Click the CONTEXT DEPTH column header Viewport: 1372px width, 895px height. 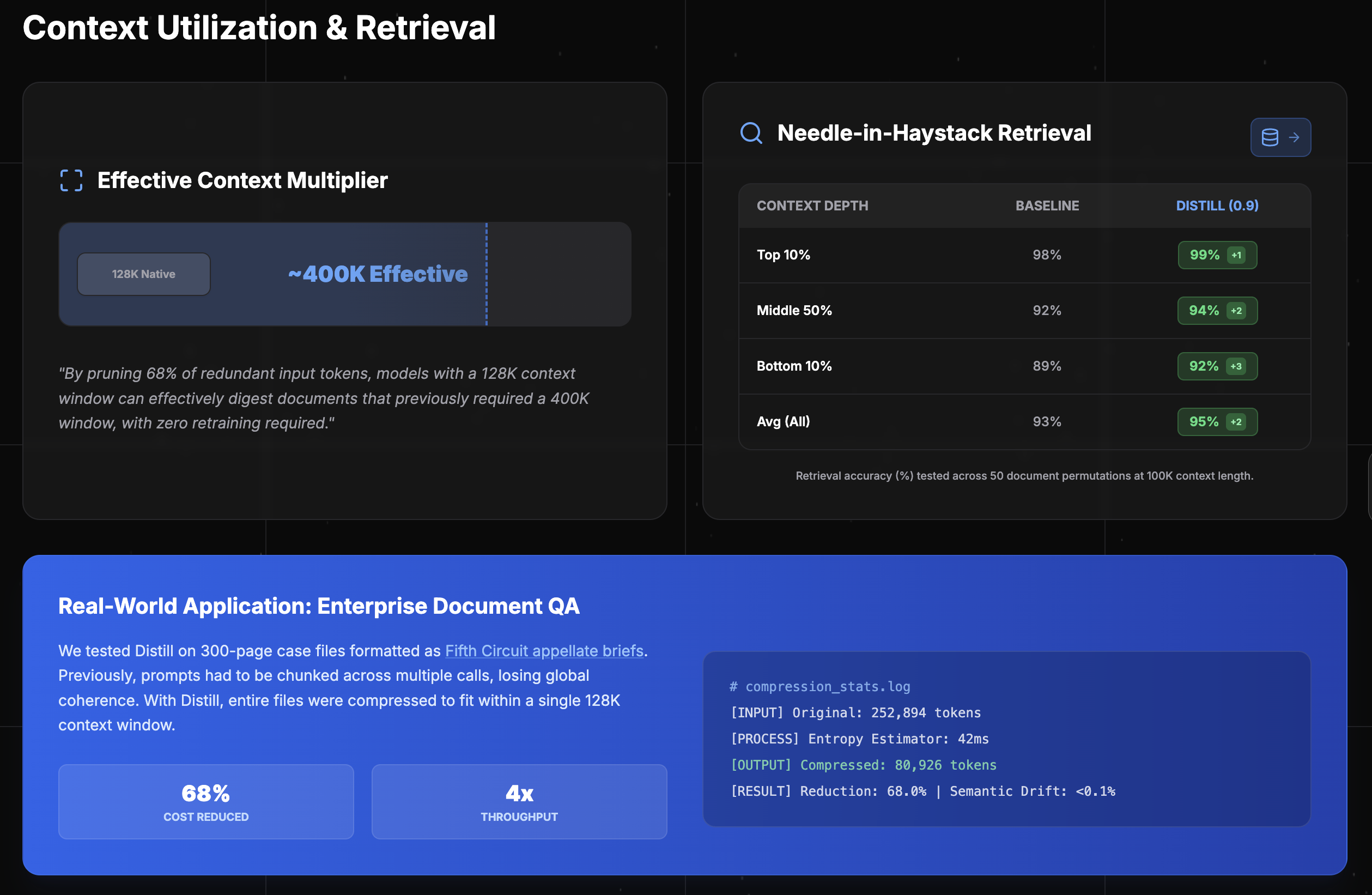click(x=812, y=206)
